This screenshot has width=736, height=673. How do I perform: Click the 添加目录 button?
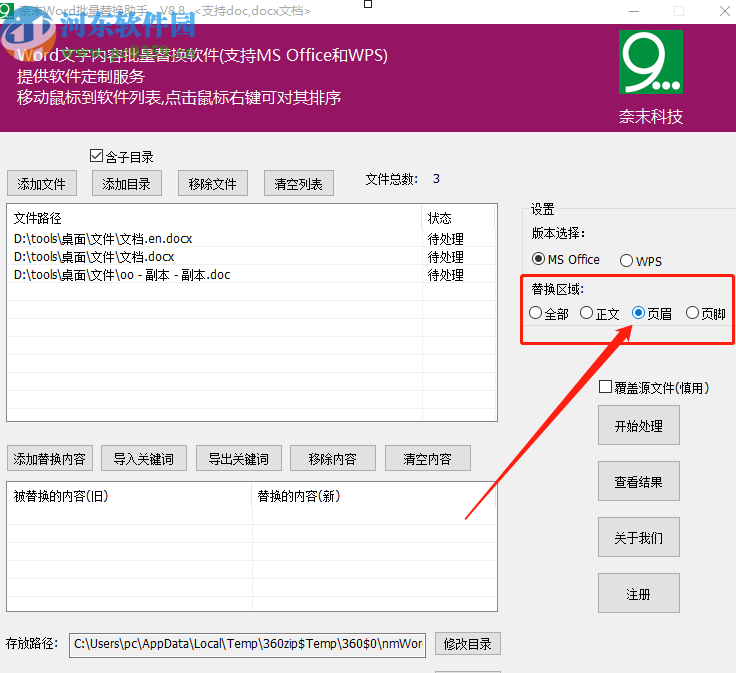point(127,184)
